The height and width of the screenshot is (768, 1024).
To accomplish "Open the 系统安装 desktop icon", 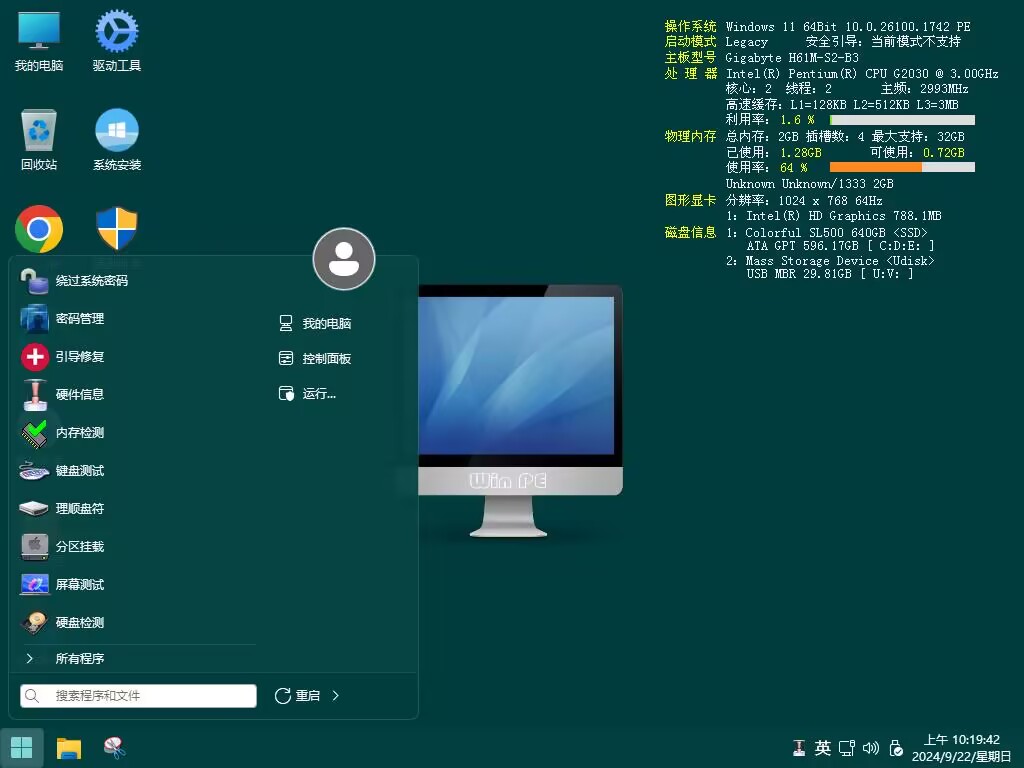I will 117,140.
